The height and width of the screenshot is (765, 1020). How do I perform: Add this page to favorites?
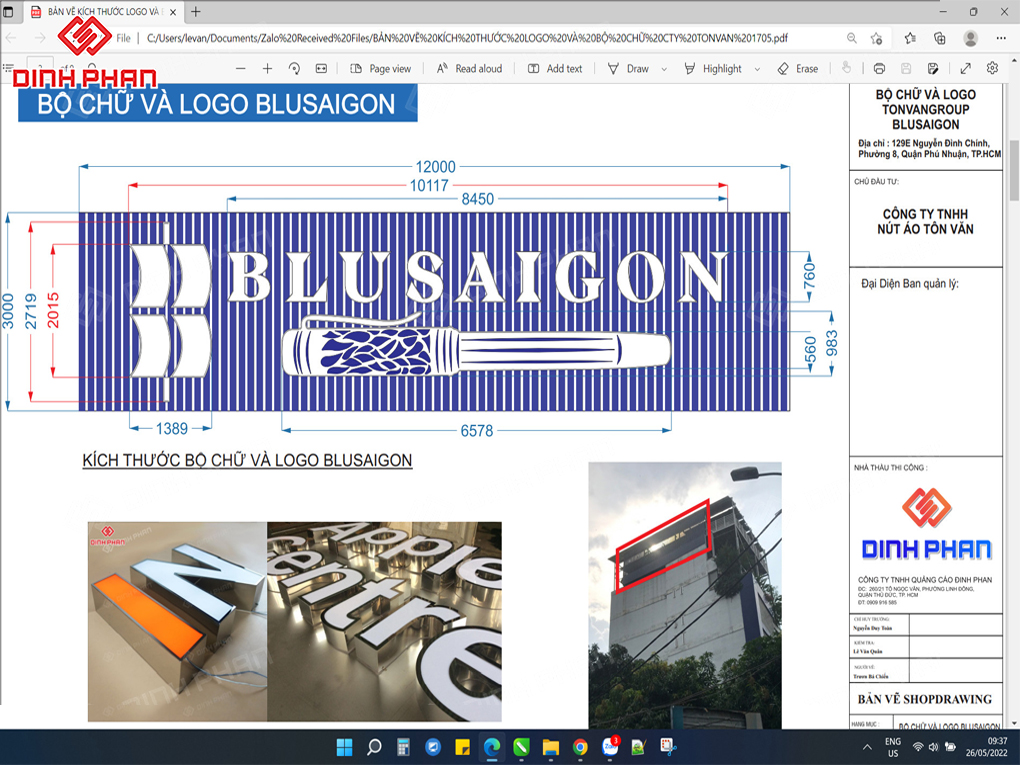point(876,38)
